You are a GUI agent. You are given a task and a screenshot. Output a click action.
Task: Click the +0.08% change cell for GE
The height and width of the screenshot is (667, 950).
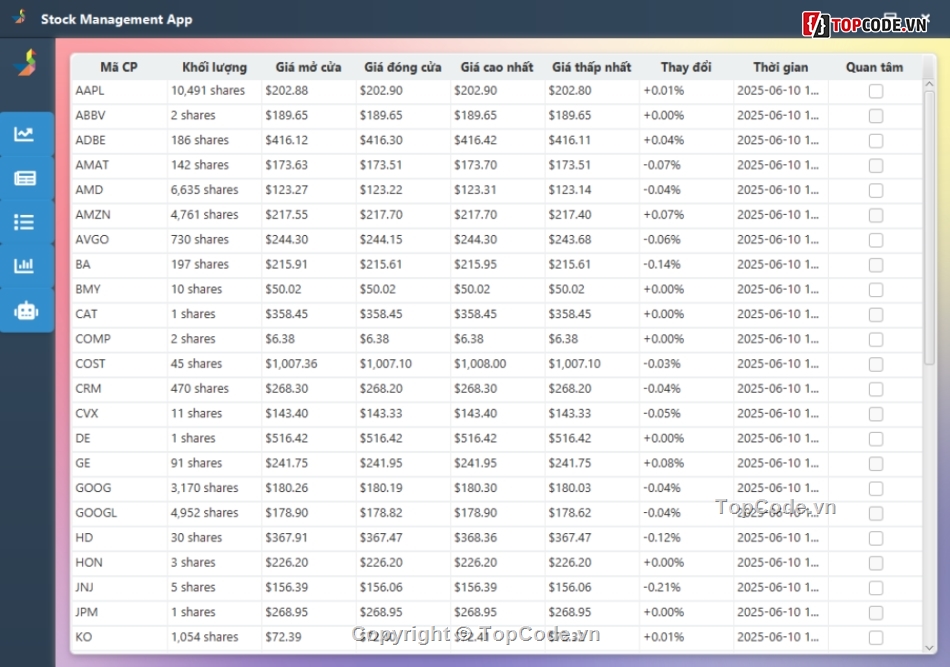[x=686, y=463]
